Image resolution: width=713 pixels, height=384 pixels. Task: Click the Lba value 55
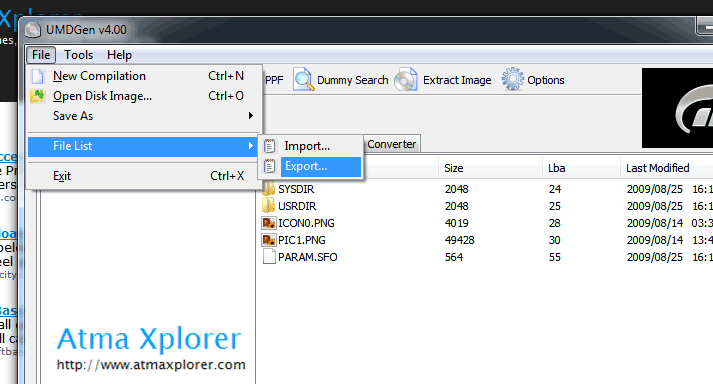[554, 257]
